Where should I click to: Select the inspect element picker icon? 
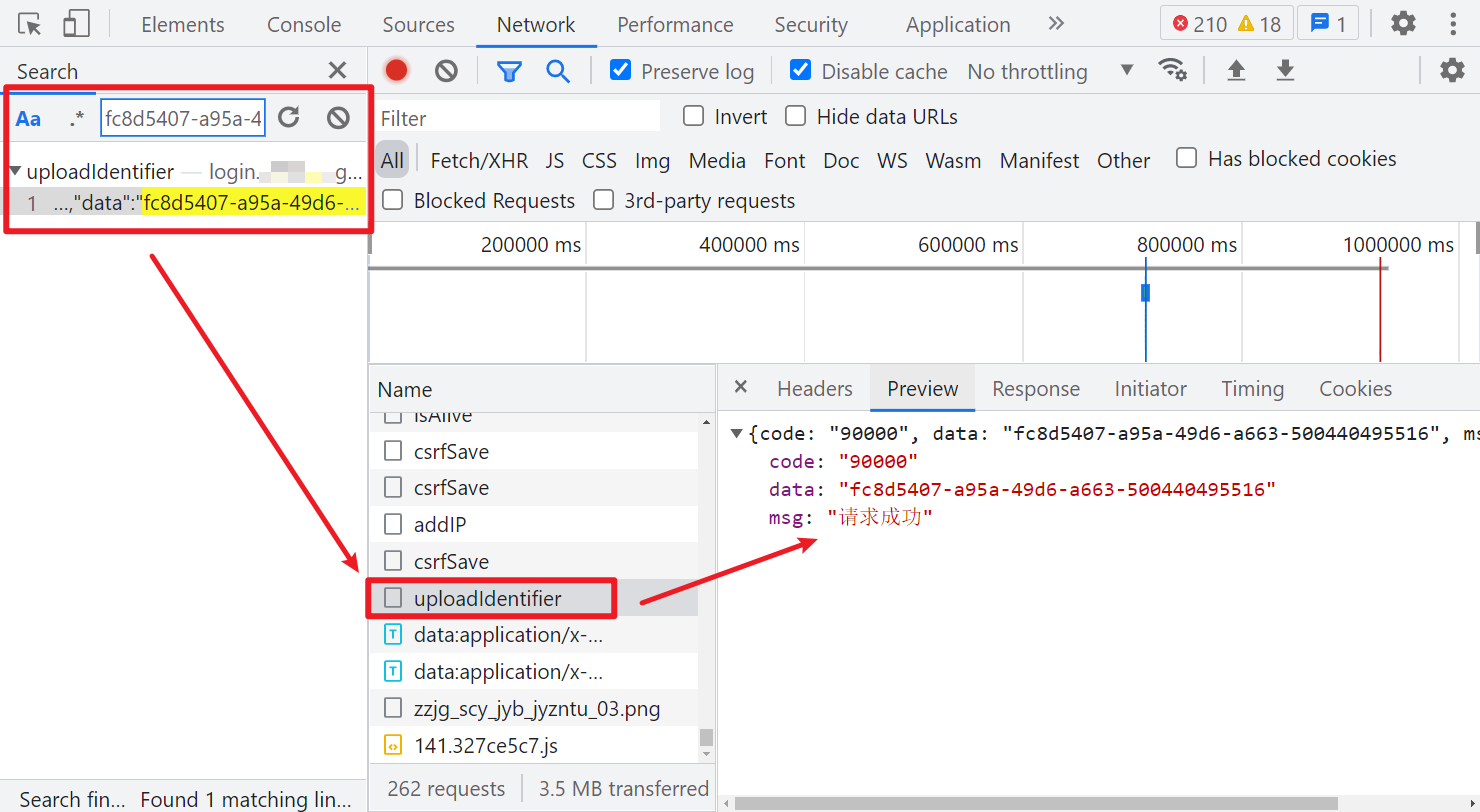tap(30, 24)
